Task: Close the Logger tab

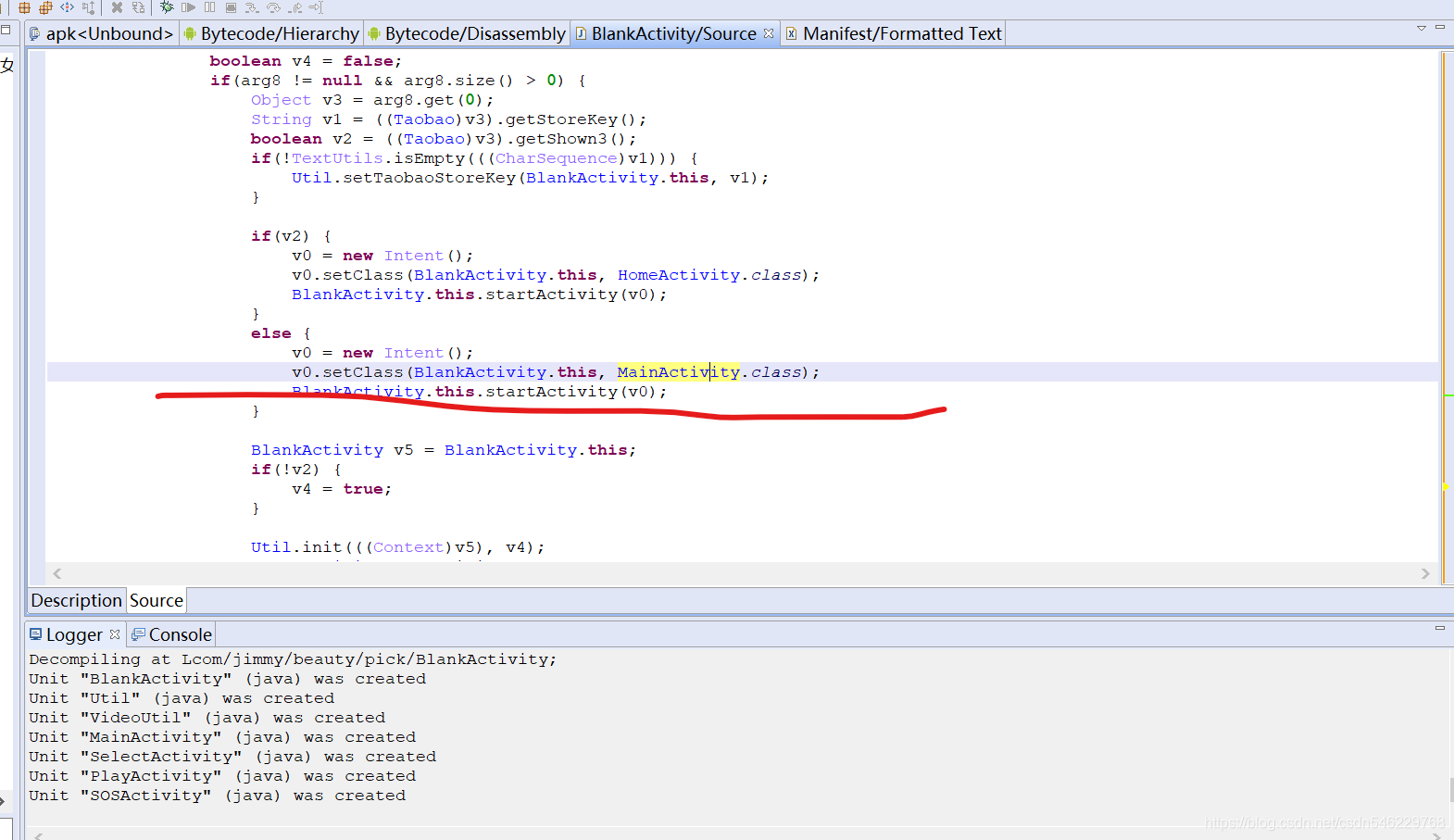Action: click(x=115, y=634)
